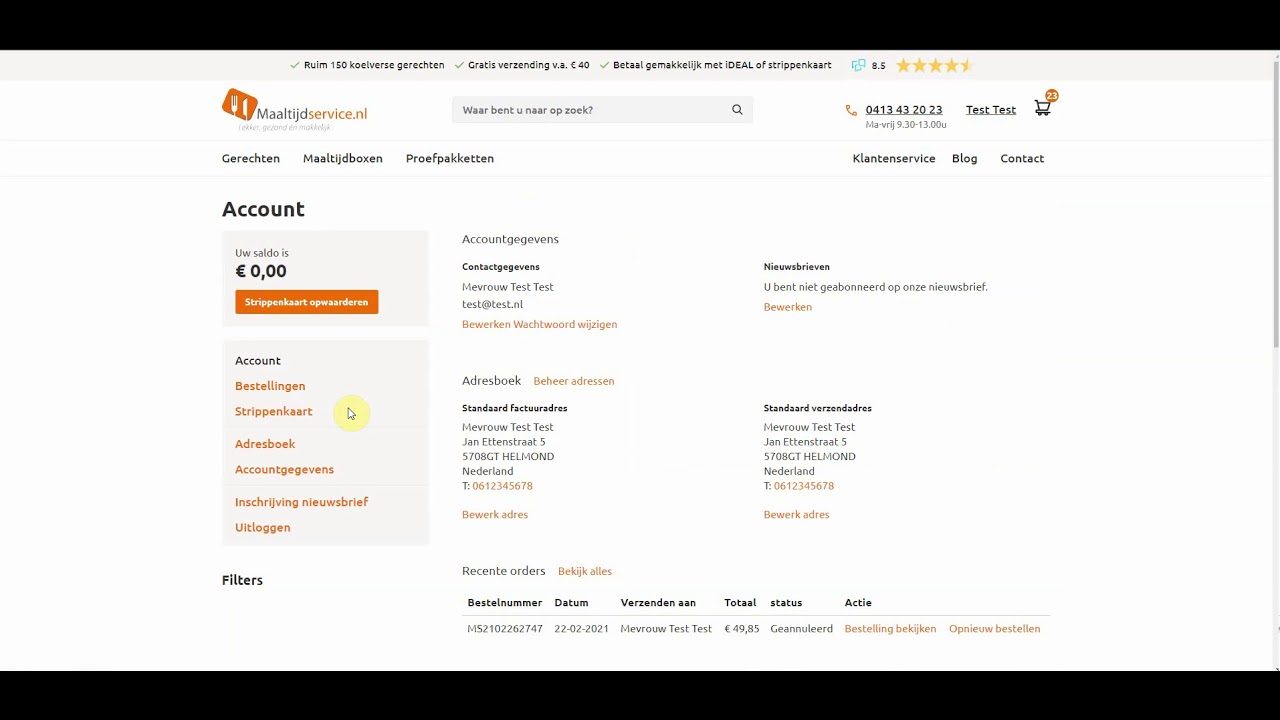Click the Bestelnummer column header
The image size is (1280, 720).
[x=505, y=603]
